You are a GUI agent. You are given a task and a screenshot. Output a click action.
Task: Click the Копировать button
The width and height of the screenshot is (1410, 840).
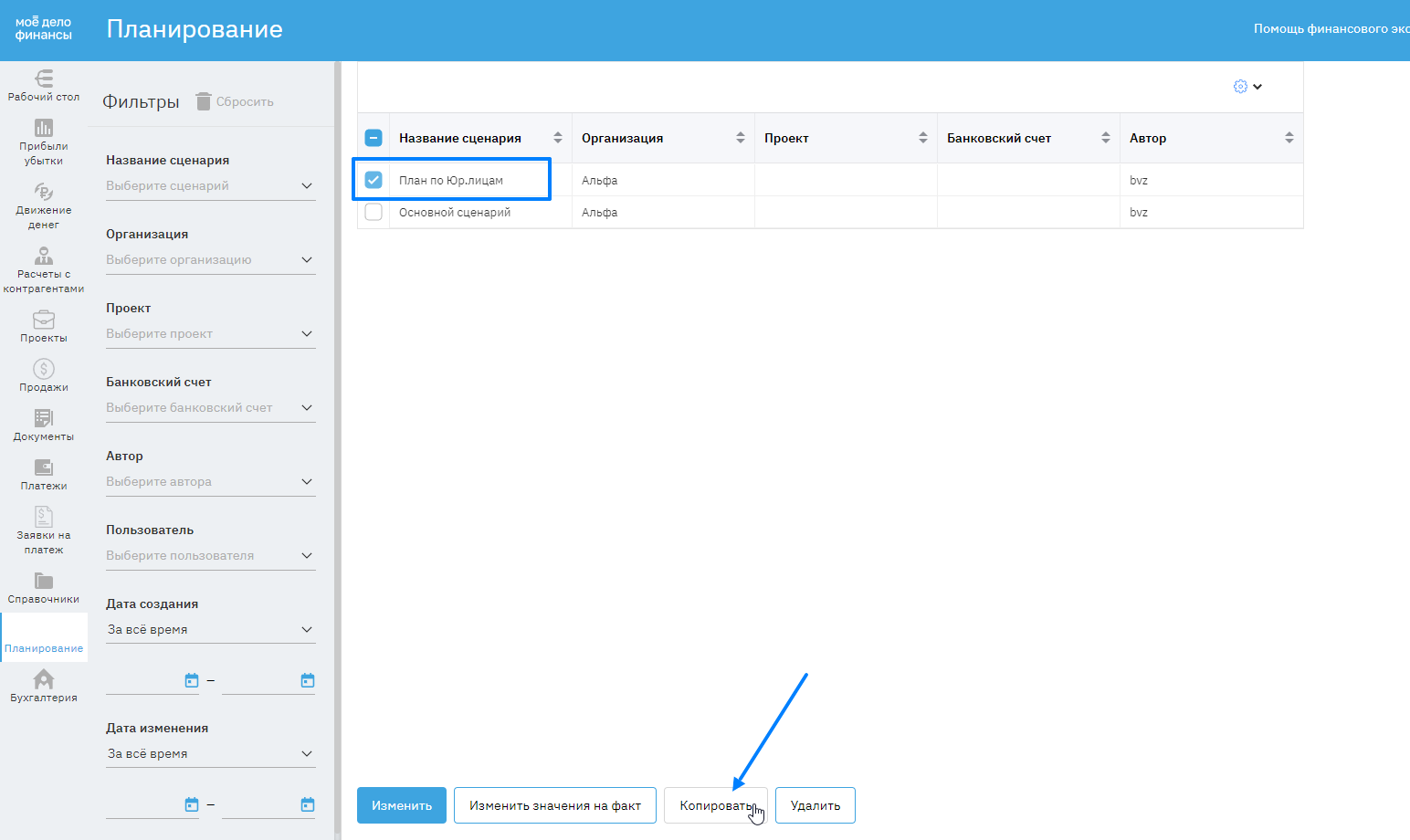(716, 805)
